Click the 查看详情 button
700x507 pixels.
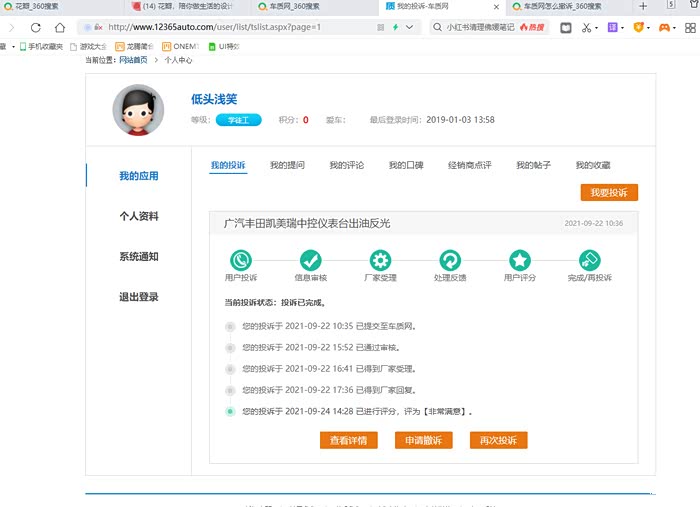tap(348, 440)
